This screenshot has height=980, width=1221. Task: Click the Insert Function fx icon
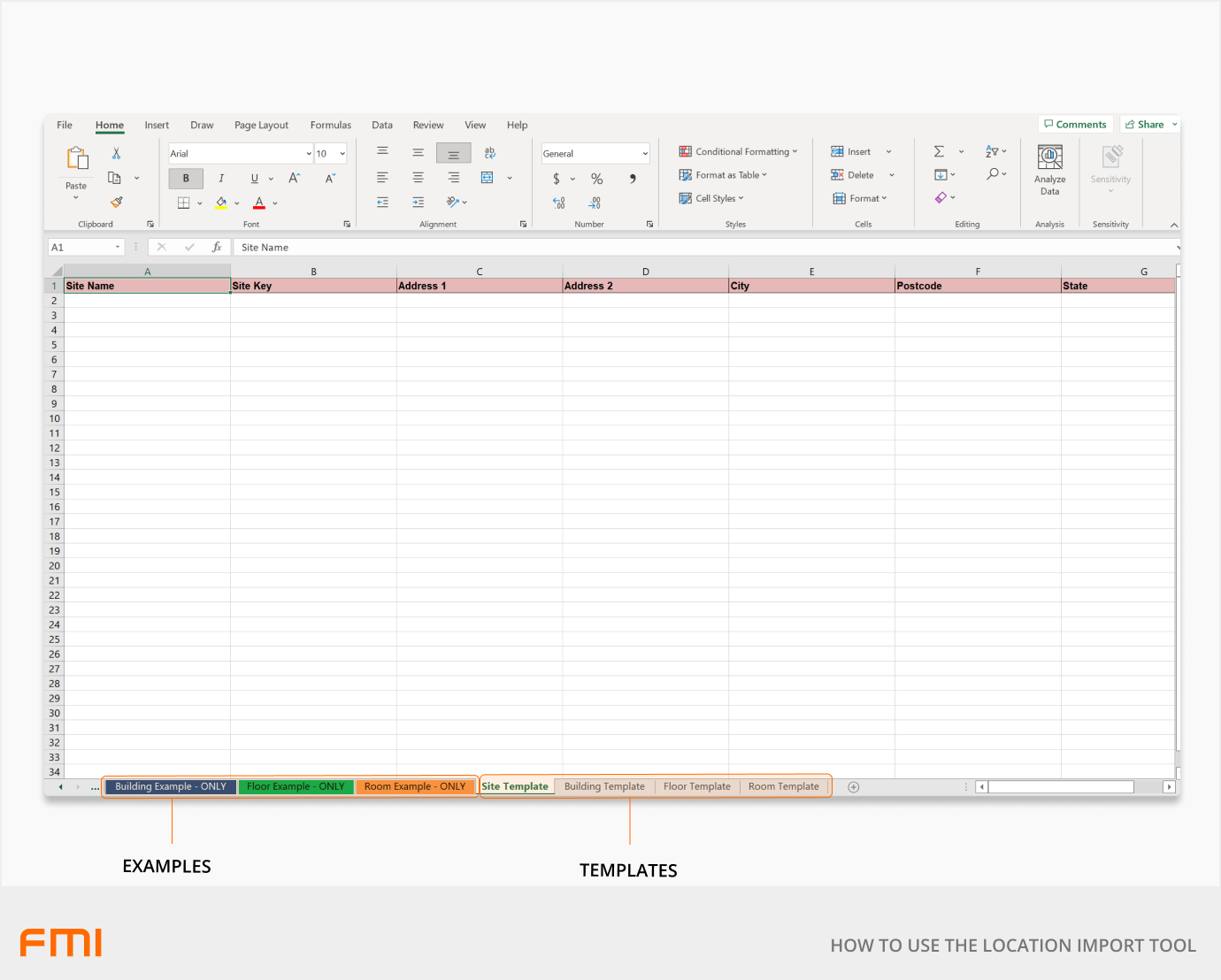216,248
